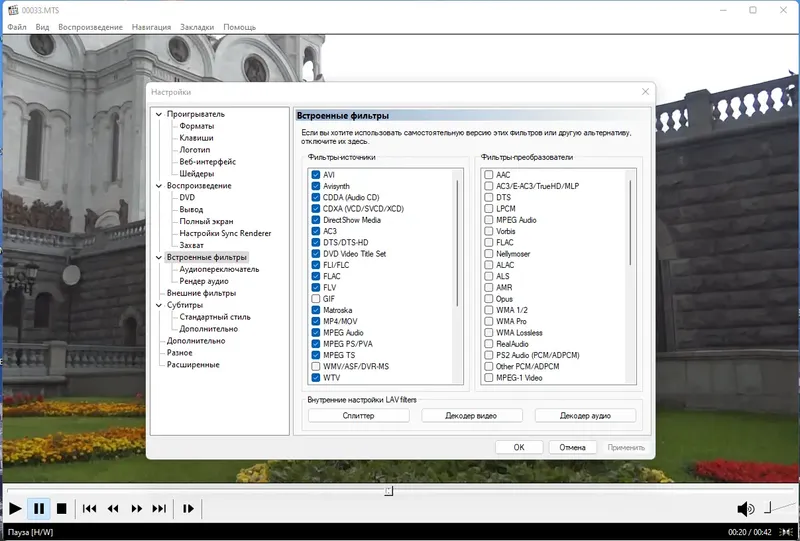Select Аудиопереключатель in the tree
This screenshot has height=541, width=800.
point(219,269)
